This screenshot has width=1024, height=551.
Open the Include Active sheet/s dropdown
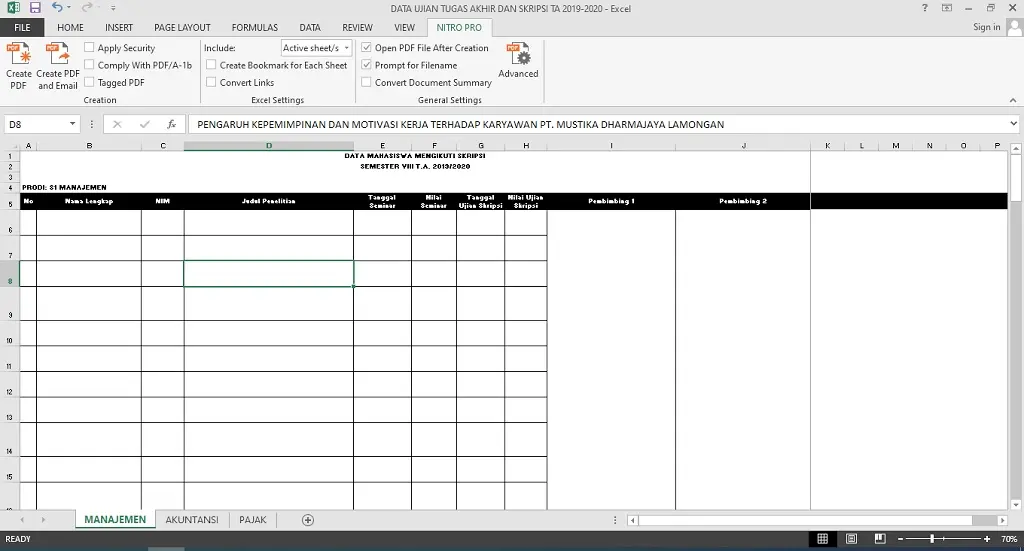(x=317, y=48)
